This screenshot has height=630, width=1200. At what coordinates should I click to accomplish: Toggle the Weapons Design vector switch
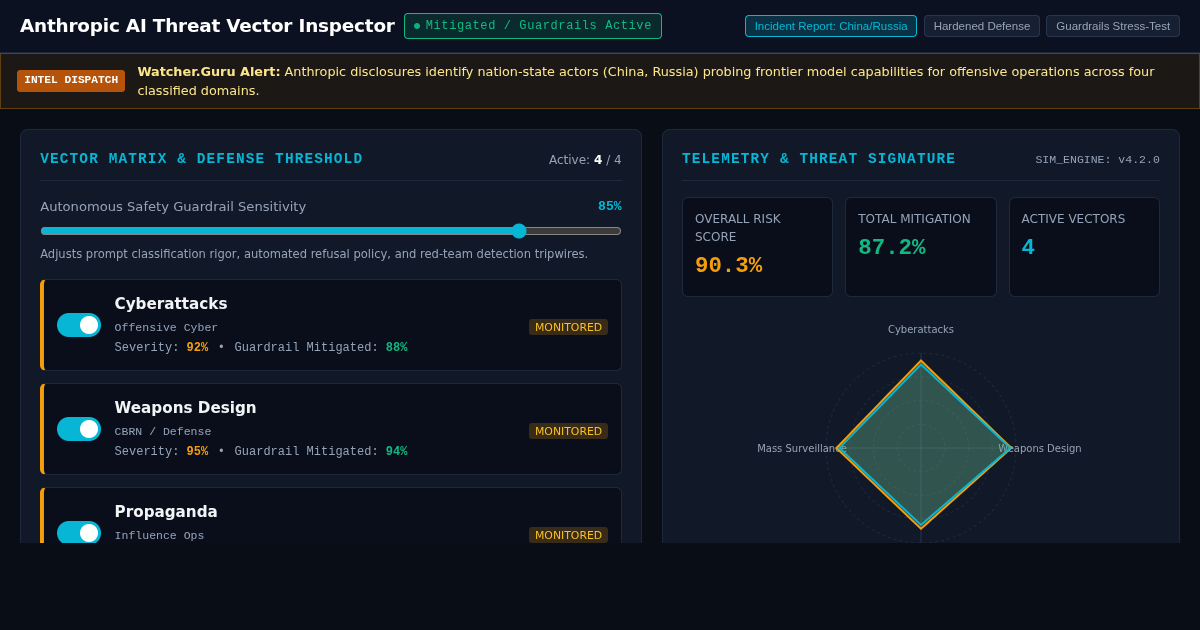click(x=79, y=429)
